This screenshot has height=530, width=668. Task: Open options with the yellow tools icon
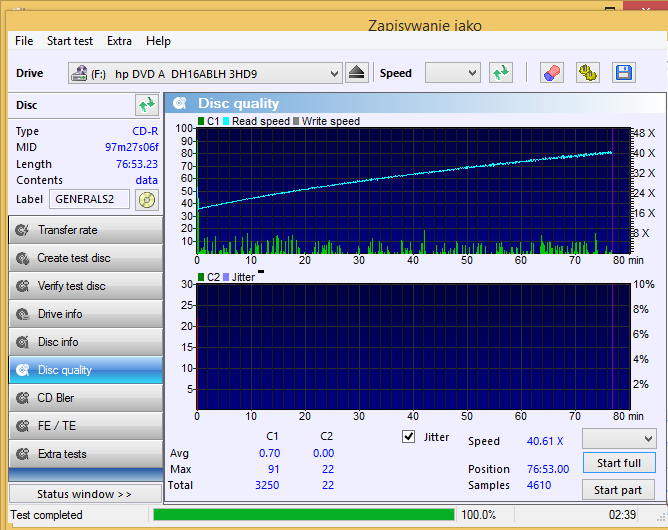click(588, 73)
